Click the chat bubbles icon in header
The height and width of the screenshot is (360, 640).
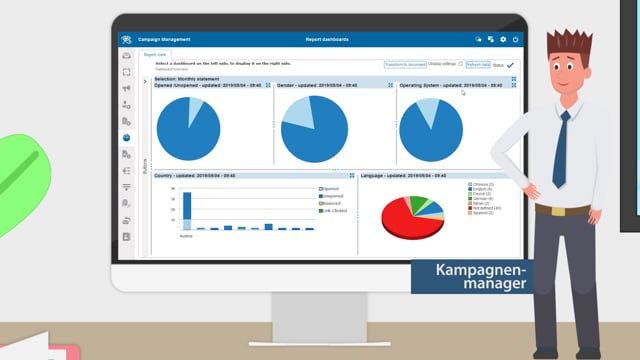[x=478, y=40]
